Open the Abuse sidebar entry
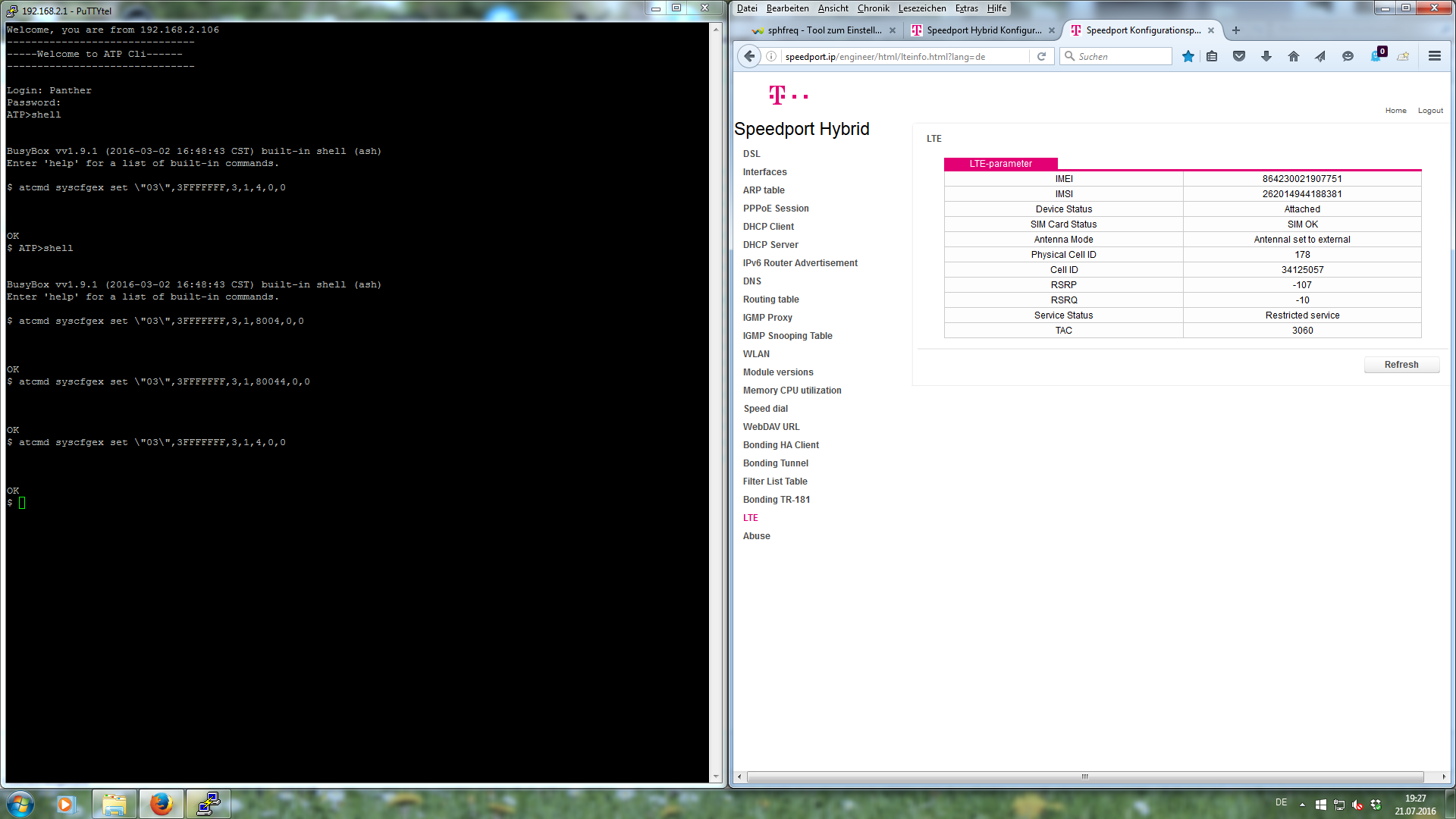 pyautogui.click(x=756, y=536)
